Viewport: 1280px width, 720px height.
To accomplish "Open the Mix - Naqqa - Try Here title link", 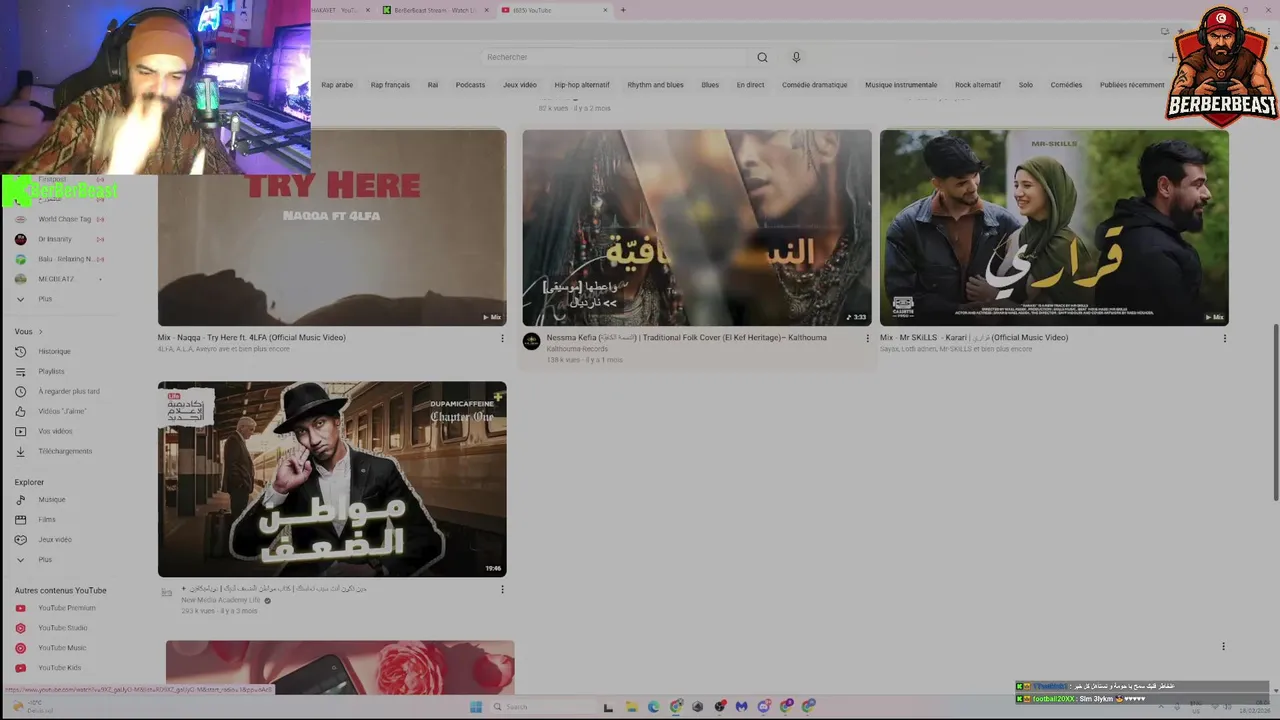I will [x=252, y=338].
